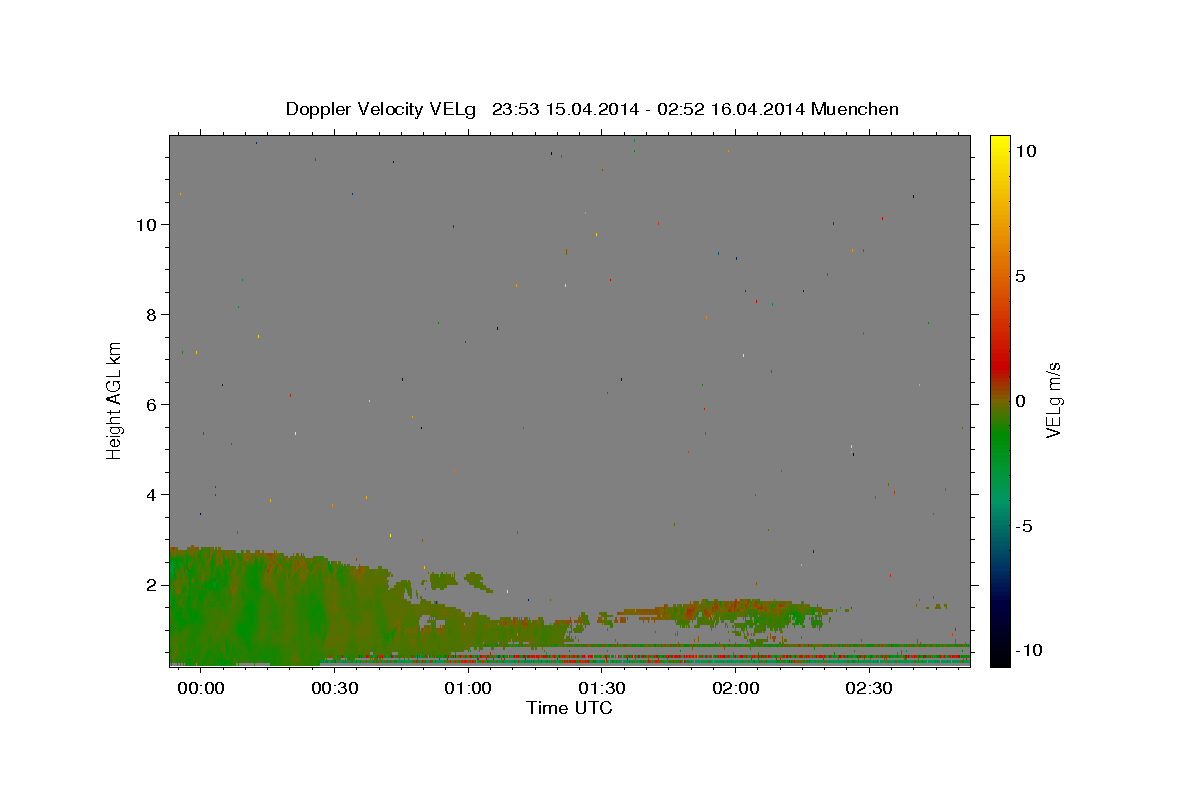Click the height tick label 4

[152, 495]
